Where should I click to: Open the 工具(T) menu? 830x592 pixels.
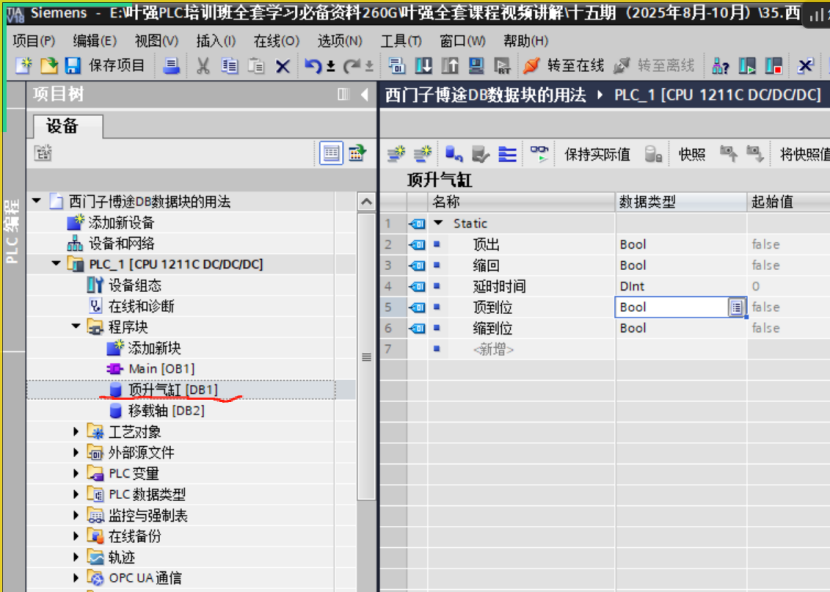[x=401, y=41]
